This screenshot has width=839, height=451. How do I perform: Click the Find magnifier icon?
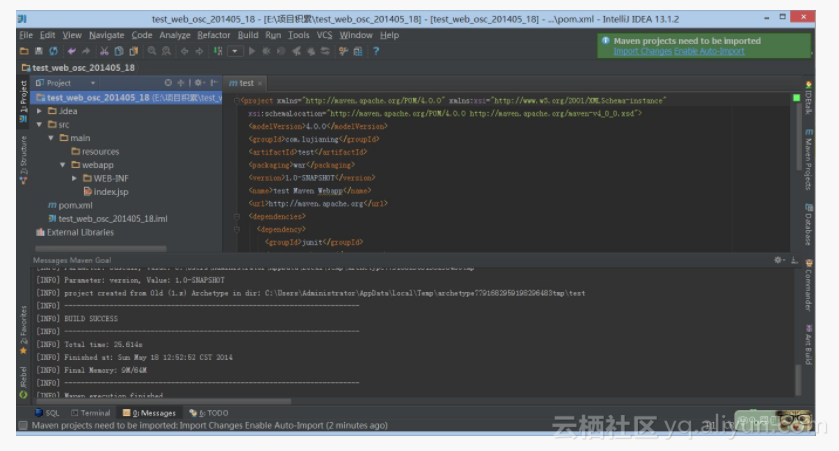pos(152,51)
